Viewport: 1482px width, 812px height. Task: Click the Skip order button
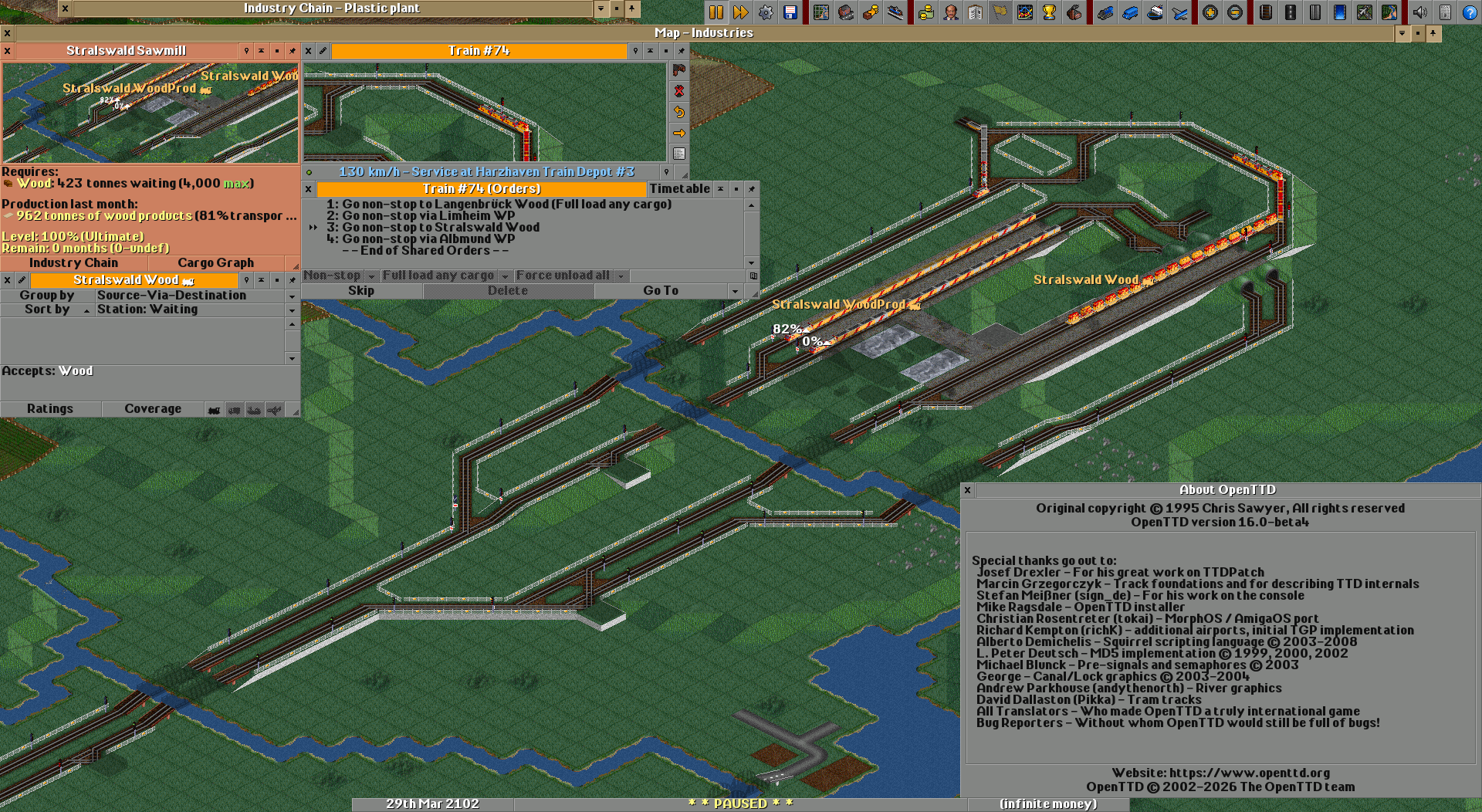coord(361,291)
